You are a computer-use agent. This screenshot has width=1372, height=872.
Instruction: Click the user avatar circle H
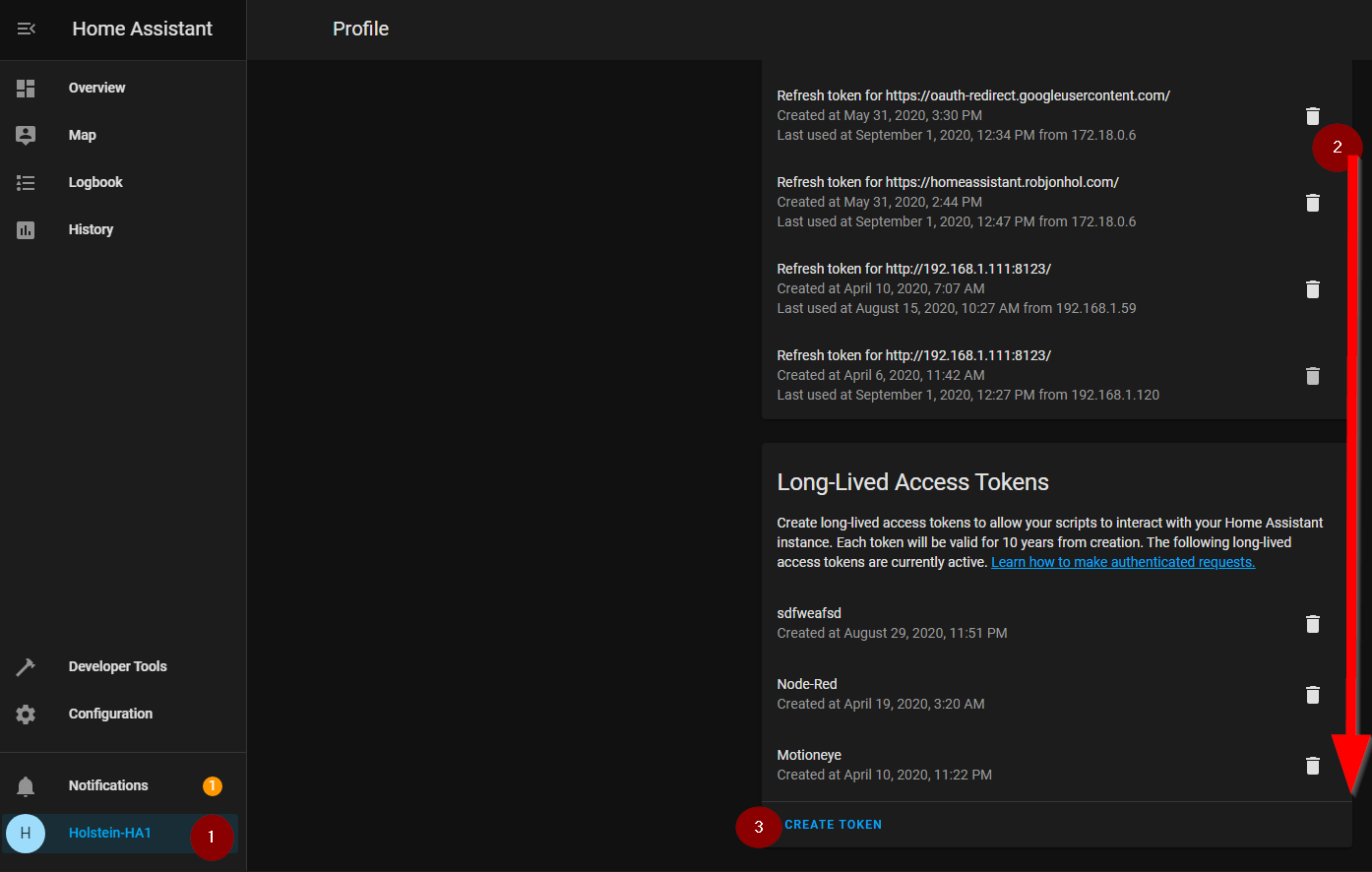(26, 833)
